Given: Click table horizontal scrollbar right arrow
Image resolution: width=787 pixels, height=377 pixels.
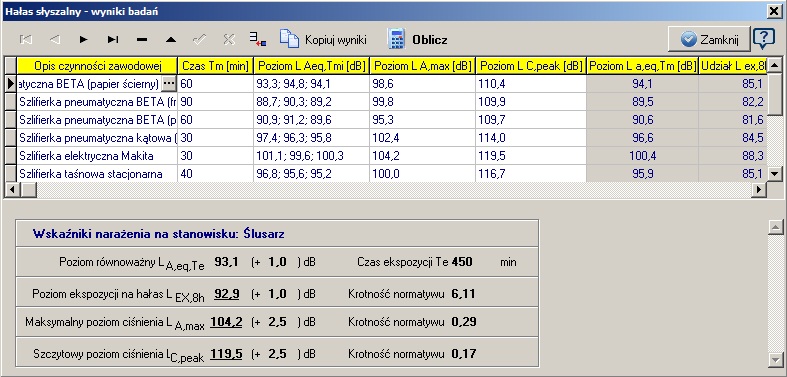Looking at the screenshot, I should click(760, 190).
